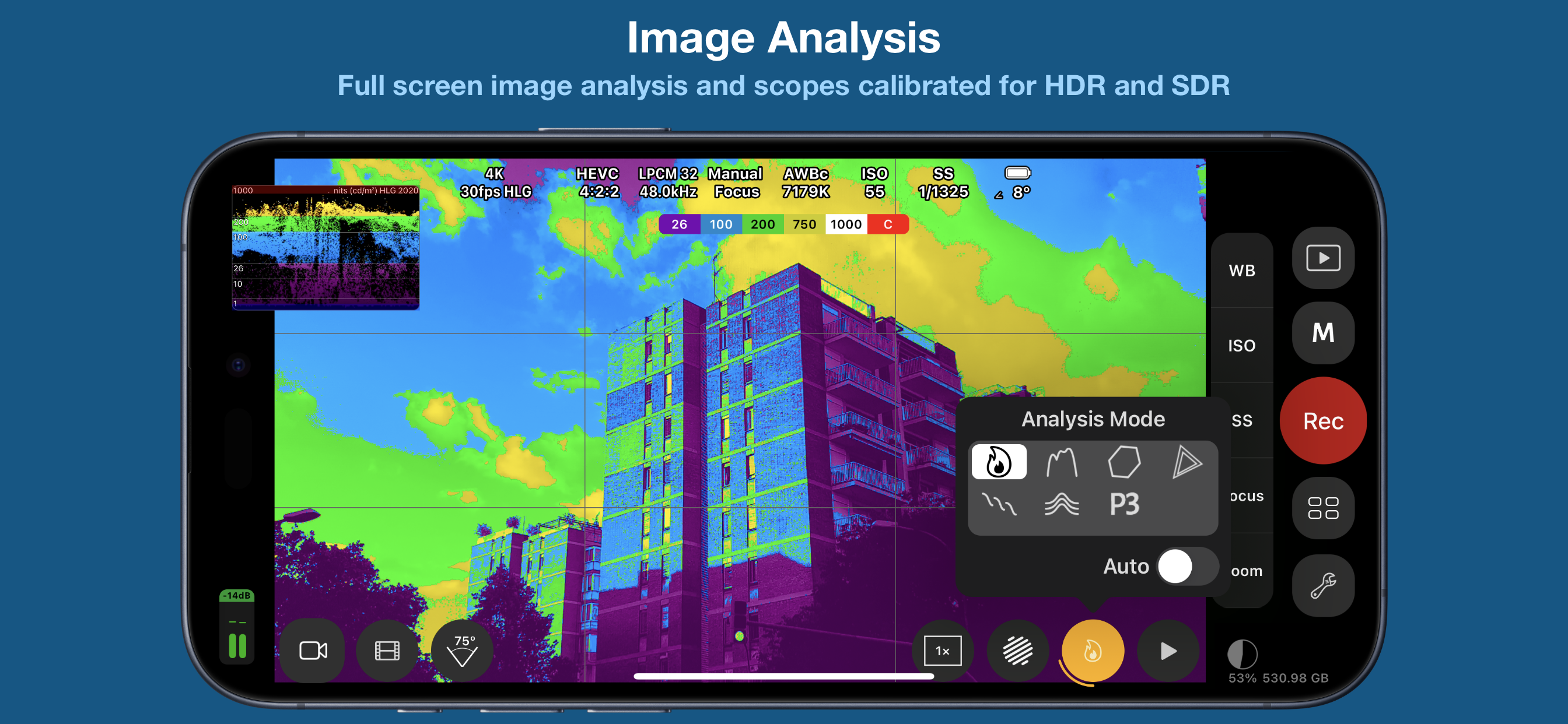Tap the 530.98 GB storage readout
The image size is (1568, 724).
pyautogui.click(x=1294, y=678)
